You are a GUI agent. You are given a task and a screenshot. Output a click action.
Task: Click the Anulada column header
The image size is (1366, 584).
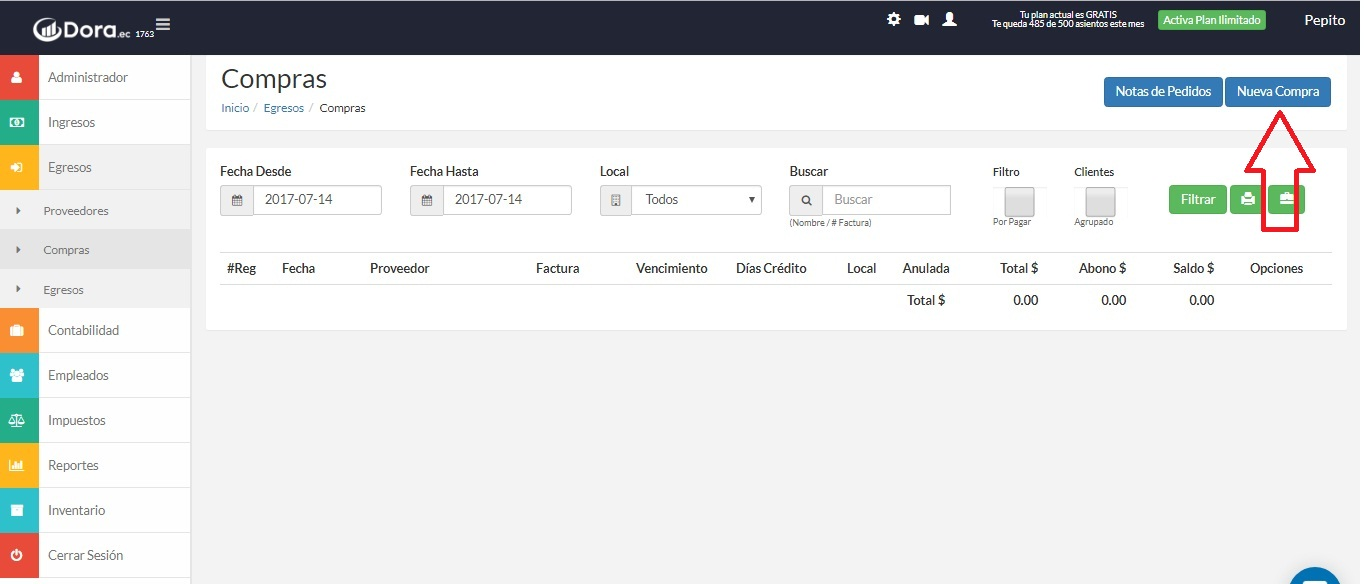pos(926,268)
